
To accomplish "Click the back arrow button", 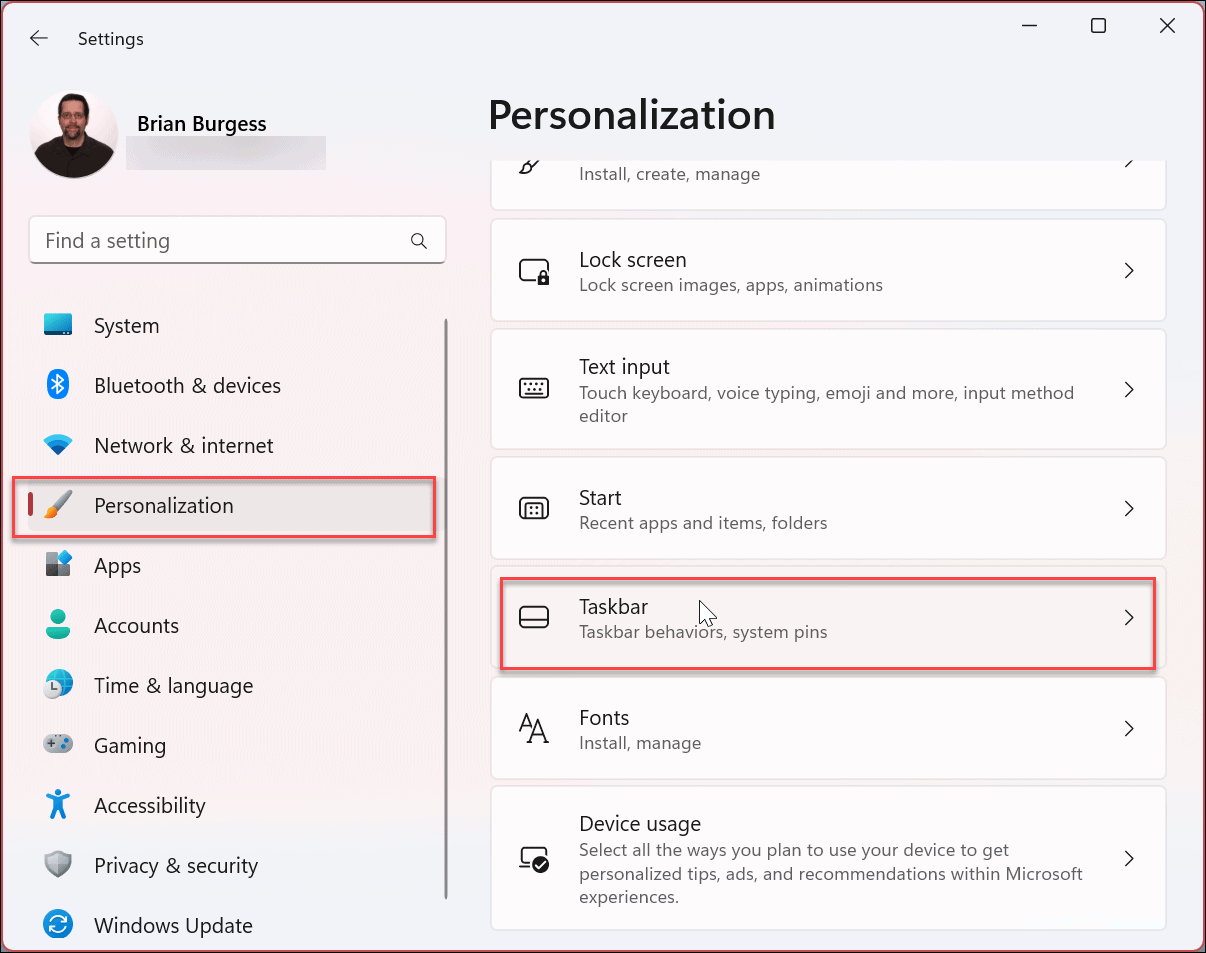I will tap(38, 38).
